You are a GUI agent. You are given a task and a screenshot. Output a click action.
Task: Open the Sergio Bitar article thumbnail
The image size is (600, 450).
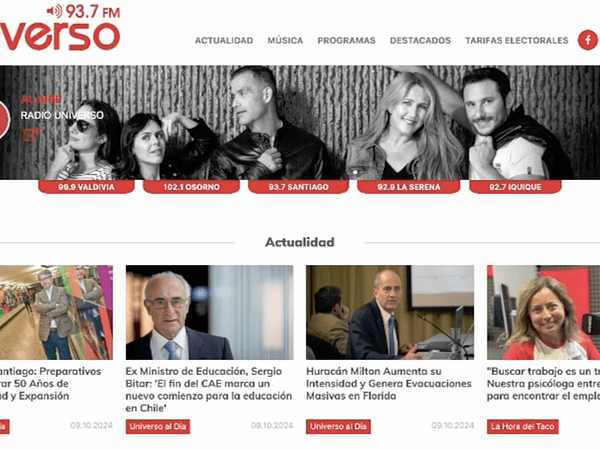click(209, 312)
